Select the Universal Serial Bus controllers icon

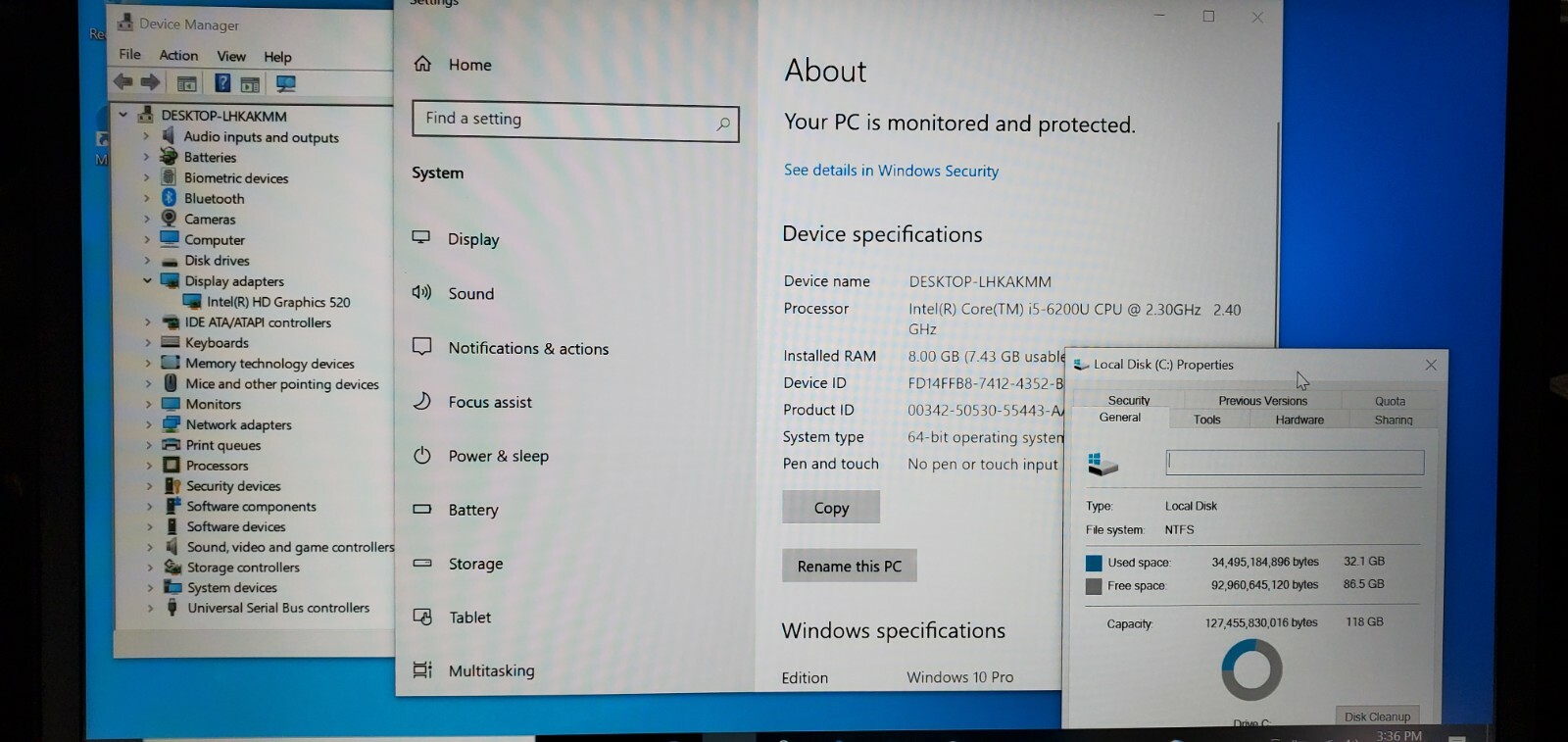172,608
